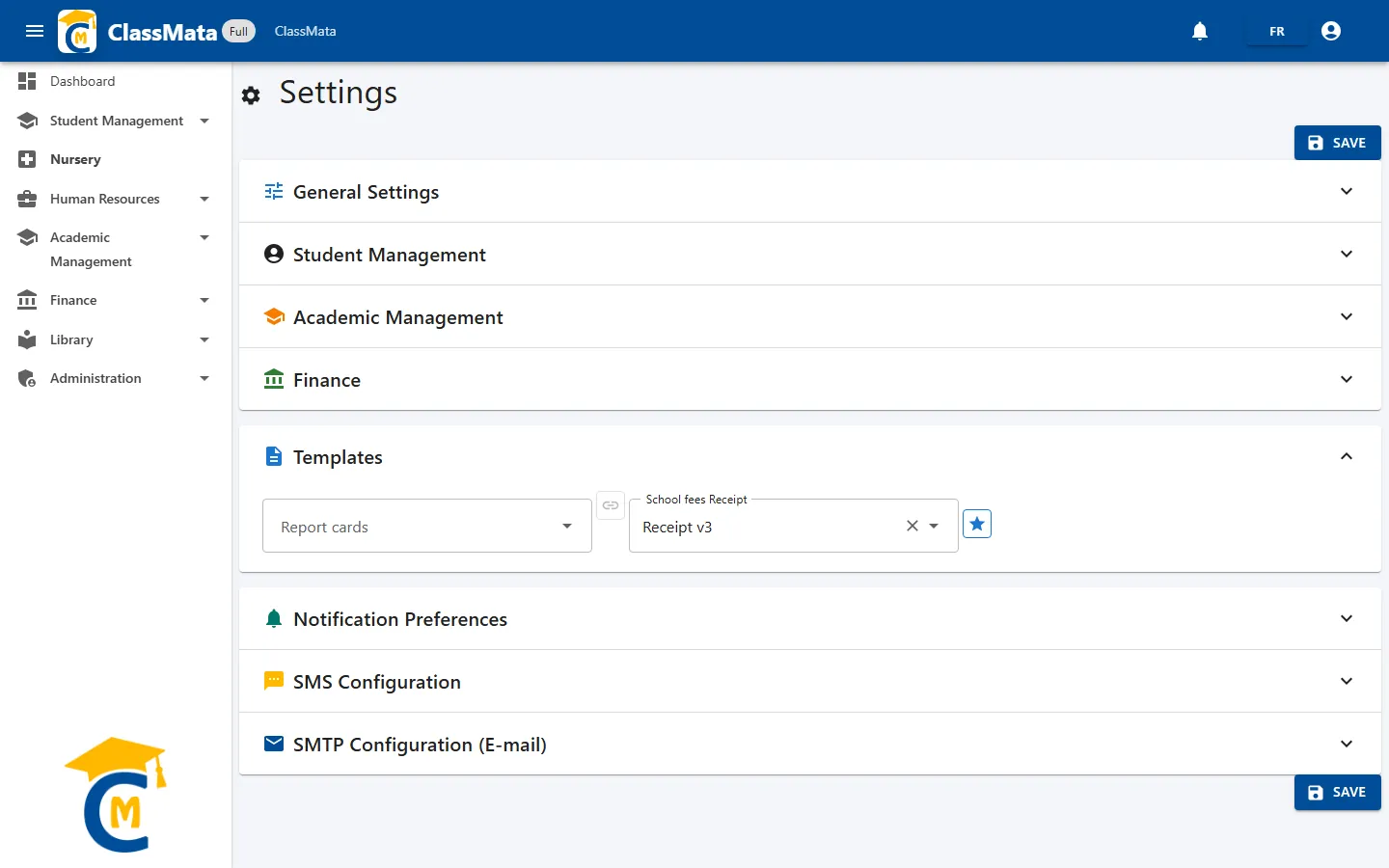
Task: Click the ClassMata breadcrumb text in header
Action: click(x=306, y=31)
